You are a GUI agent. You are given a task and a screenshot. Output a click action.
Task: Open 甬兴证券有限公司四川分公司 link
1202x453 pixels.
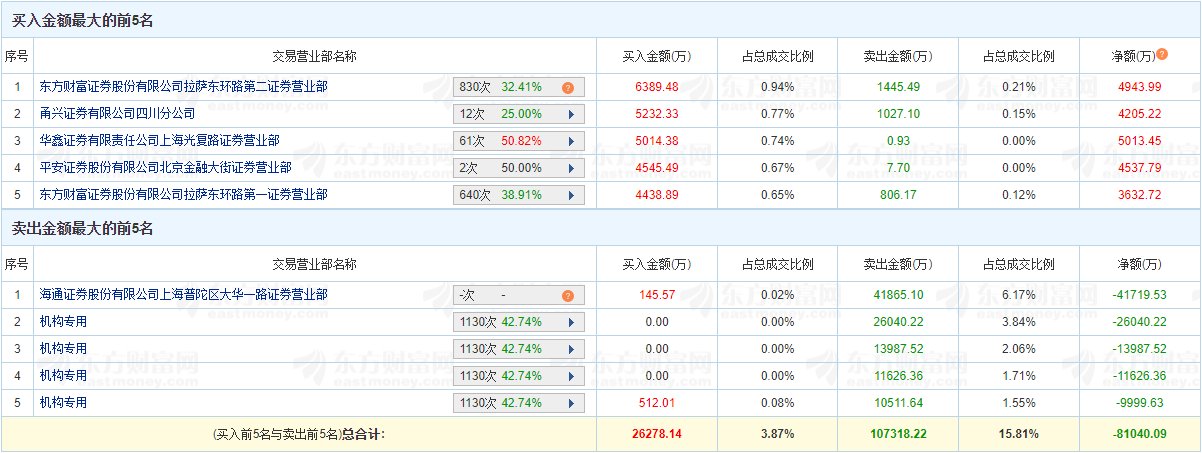[118, 114]
